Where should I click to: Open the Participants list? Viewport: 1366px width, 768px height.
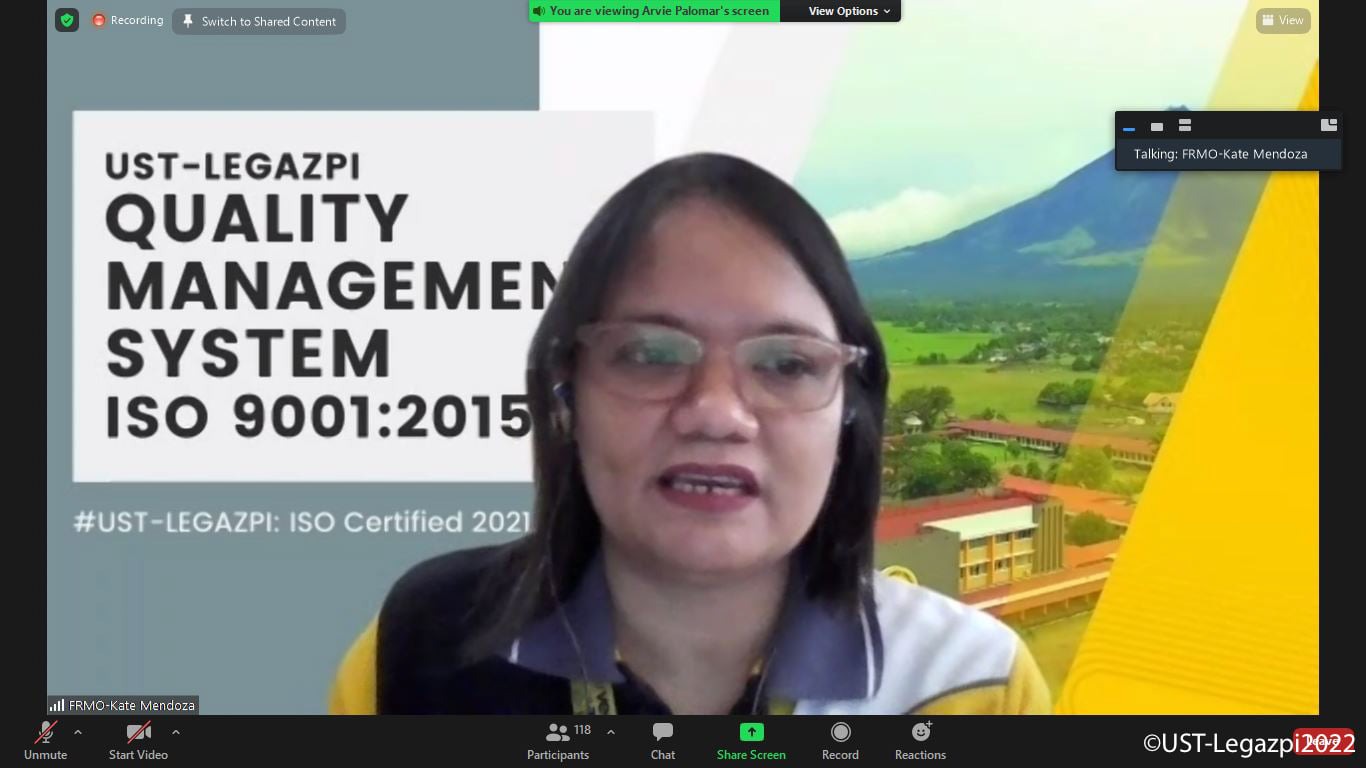[558, 741]
